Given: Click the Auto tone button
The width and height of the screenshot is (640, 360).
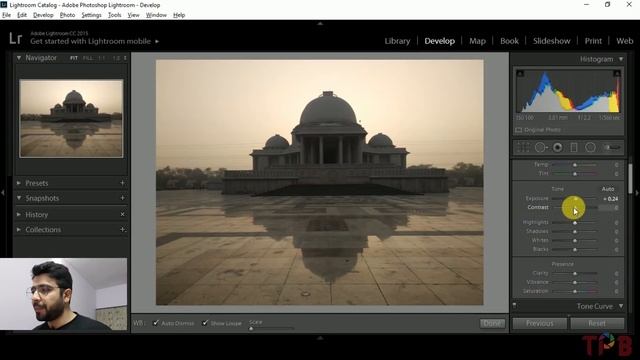Looking at the screenshot, I should 608,189.
